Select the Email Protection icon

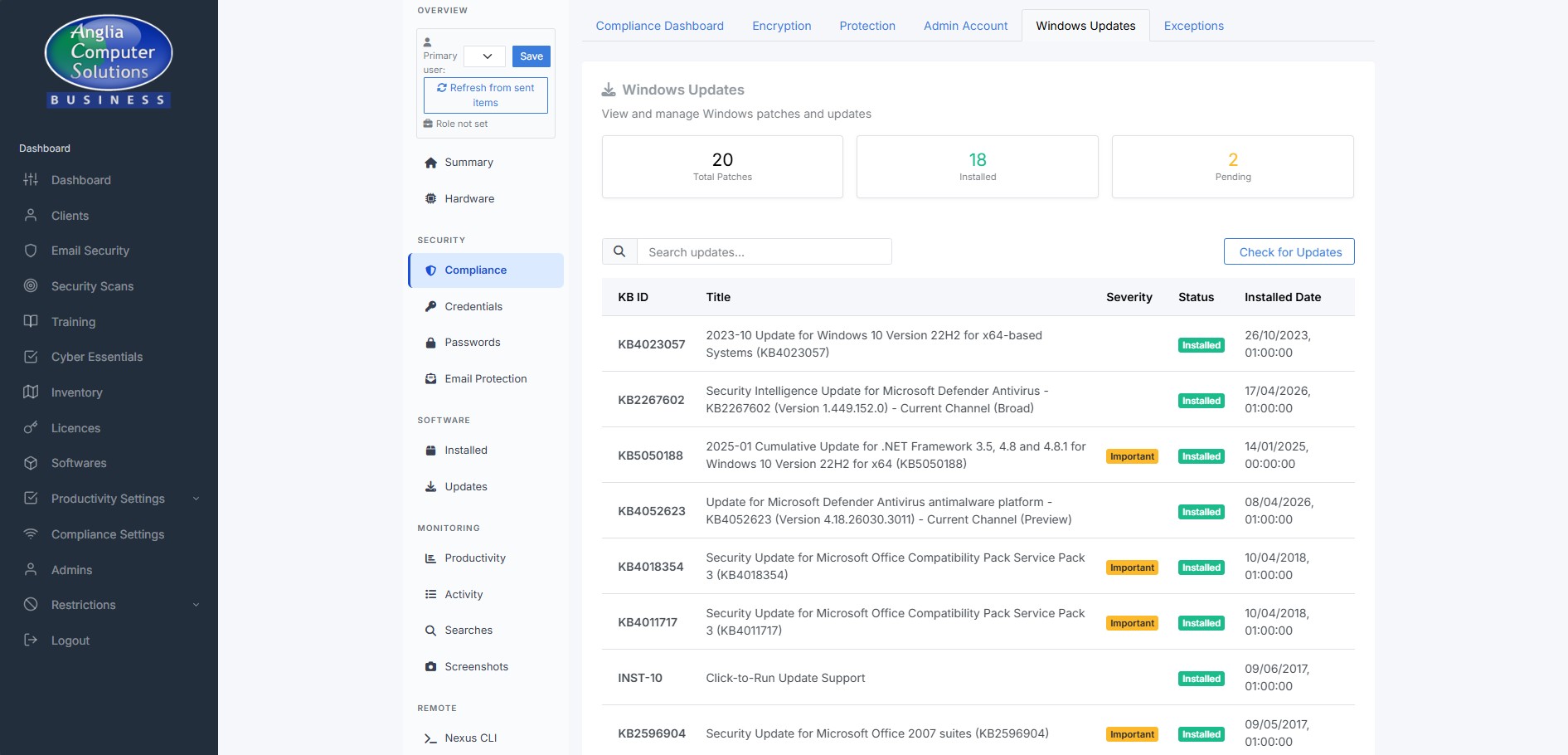click(x=430, y=378)
